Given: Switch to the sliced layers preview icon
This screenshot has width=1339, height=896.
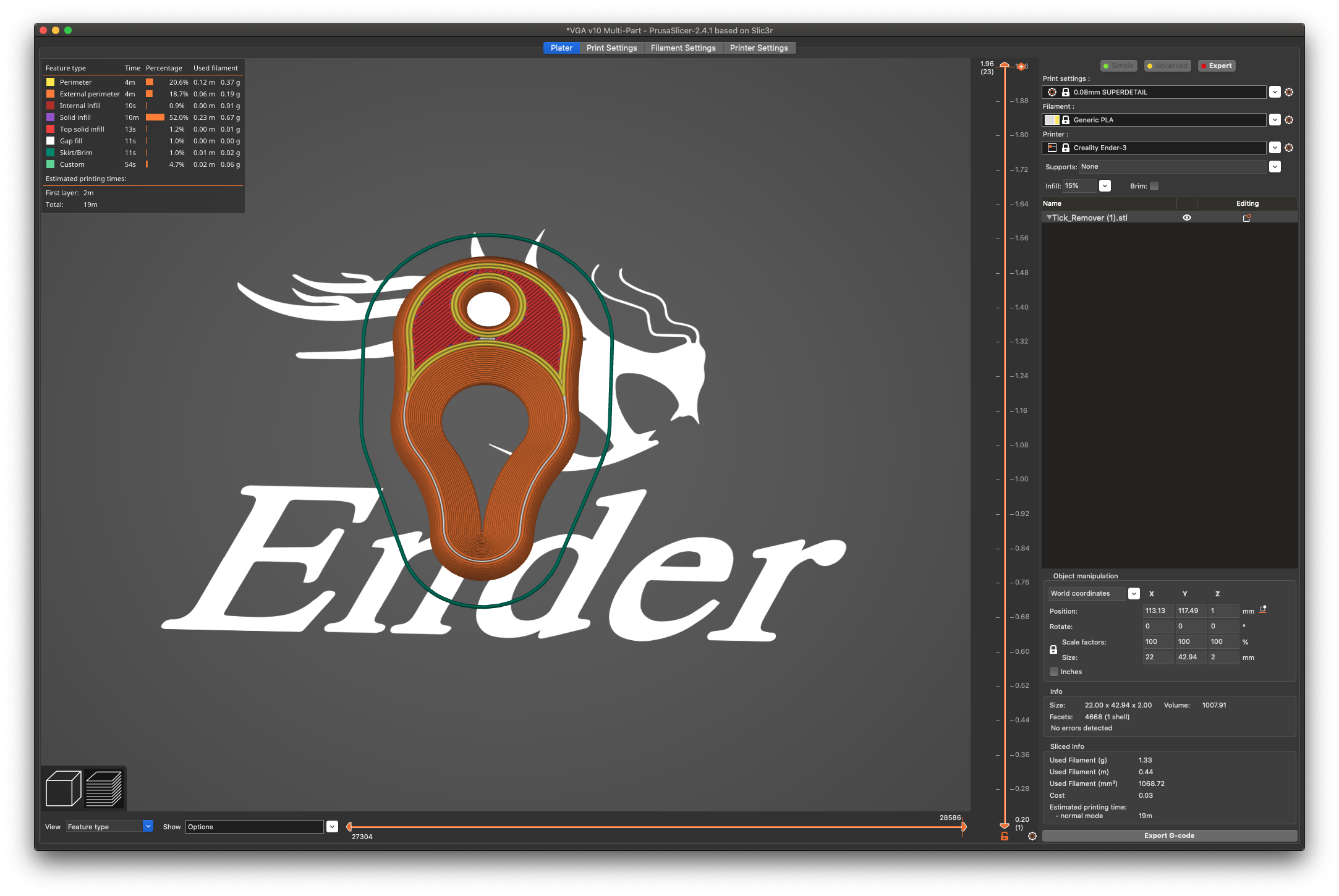Looking at the screenshot, I should (103, 788).
